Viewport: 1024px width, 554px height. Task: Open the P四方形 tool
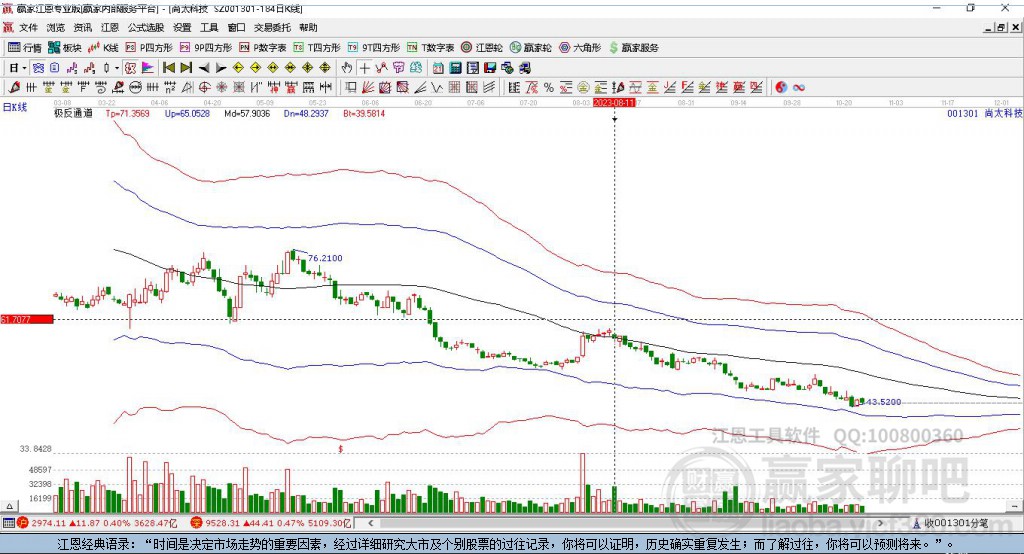click(149, 48)
